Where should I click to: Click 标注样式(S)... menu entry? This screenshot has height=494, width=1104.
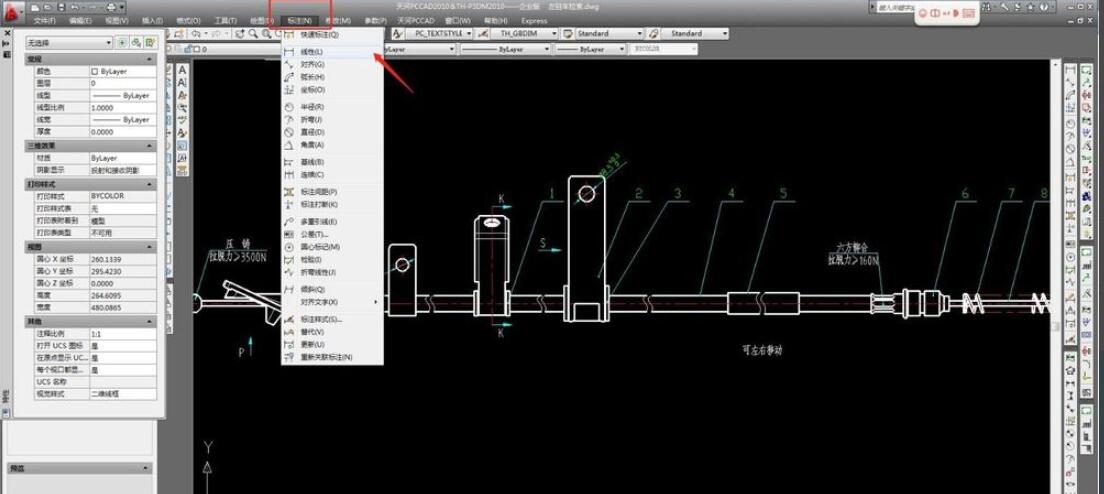321,319
